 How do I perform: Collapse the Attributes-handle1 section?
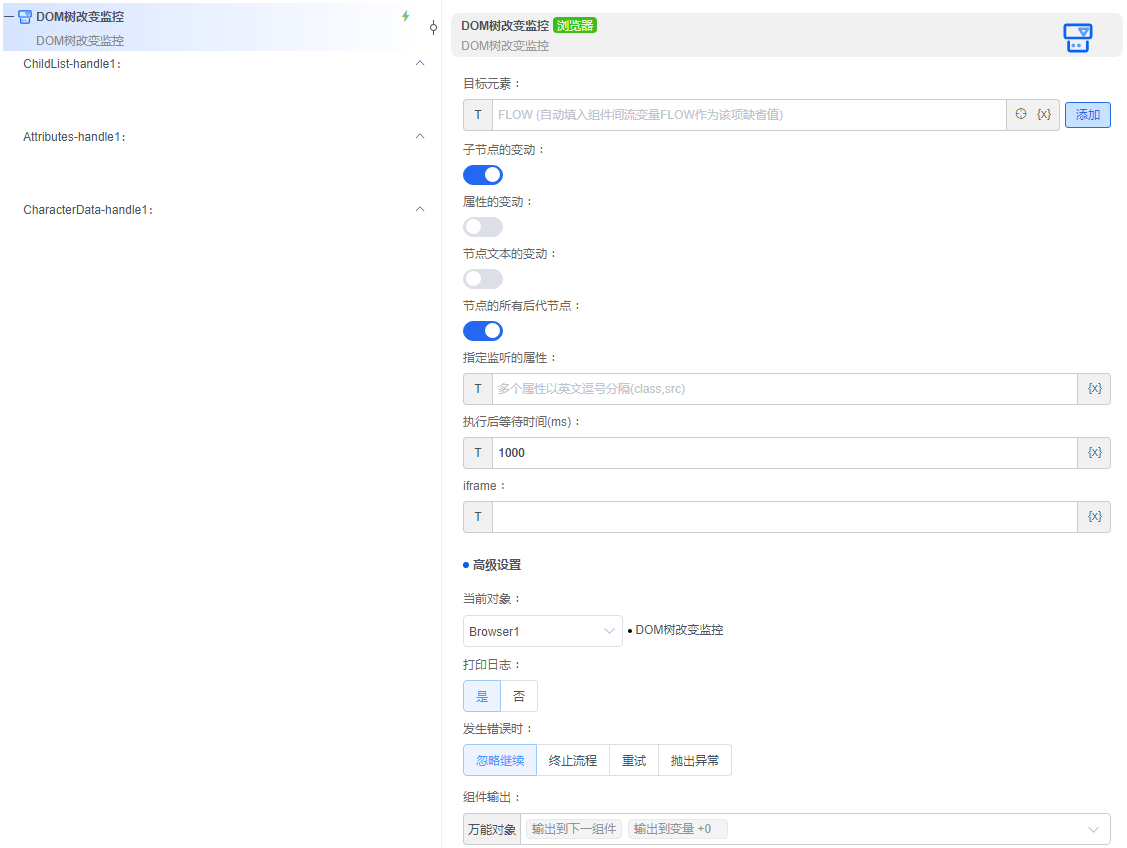(420, 136)
